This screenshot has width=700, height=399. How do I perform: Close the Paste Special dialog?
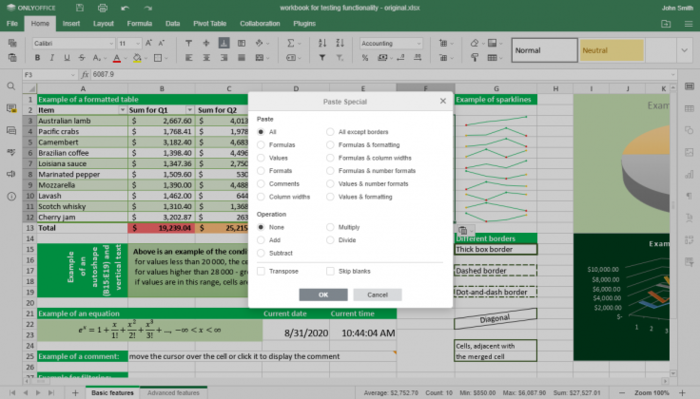click(x=443, y=101)
